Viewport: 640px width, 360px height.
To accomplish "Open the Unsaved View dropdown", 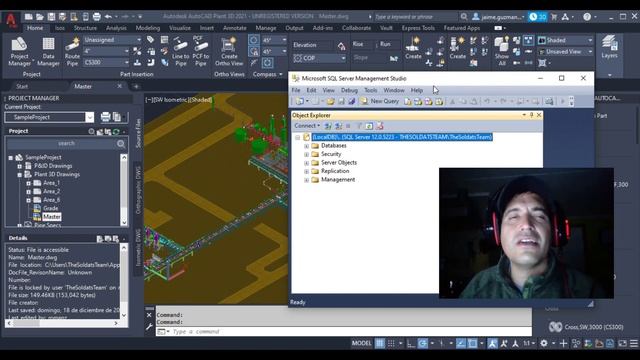I will [x=565, y=52].
